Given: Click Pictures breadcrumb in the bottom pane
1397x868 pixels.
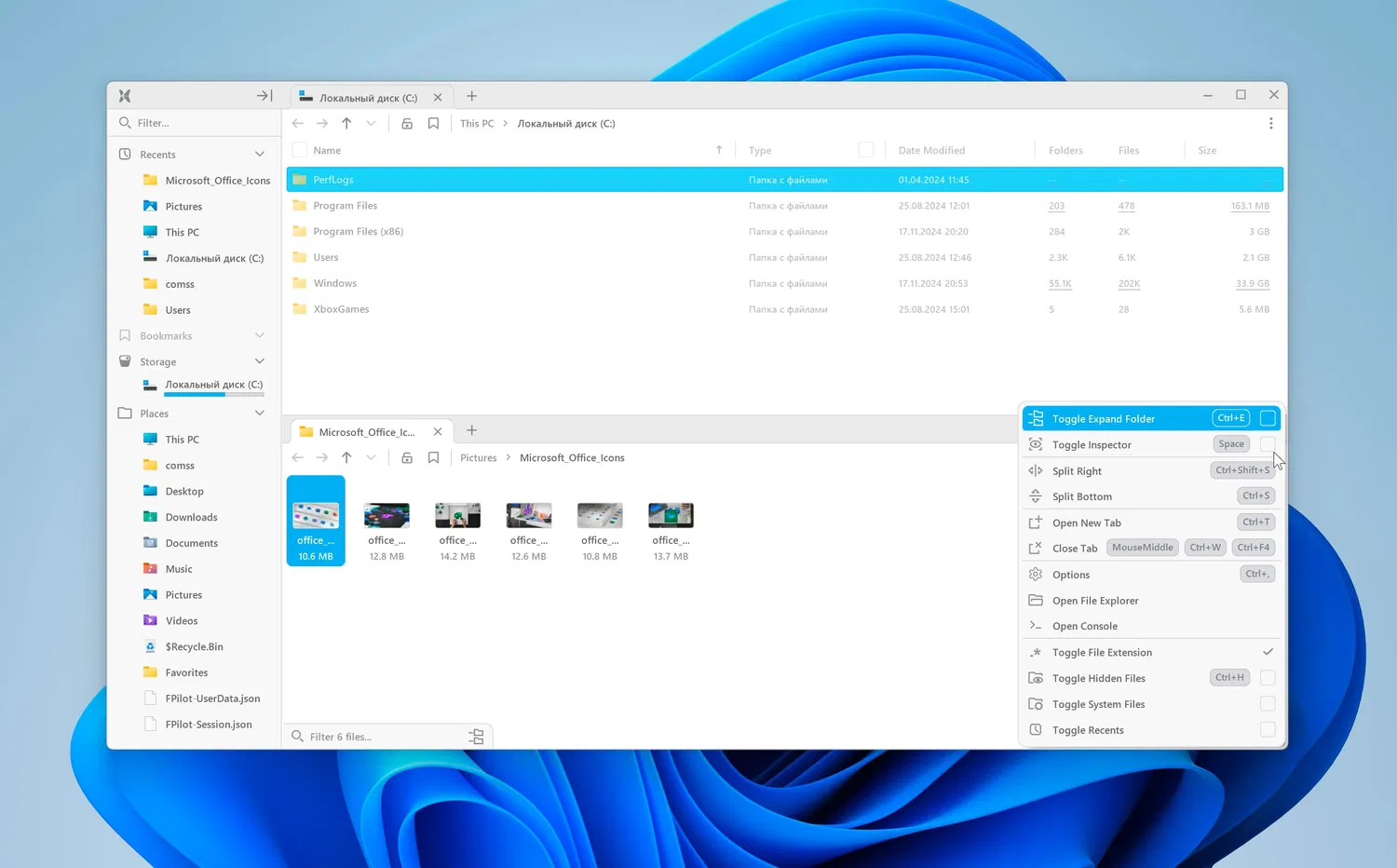Looking at the screenshot, I should tap(479, 457).
